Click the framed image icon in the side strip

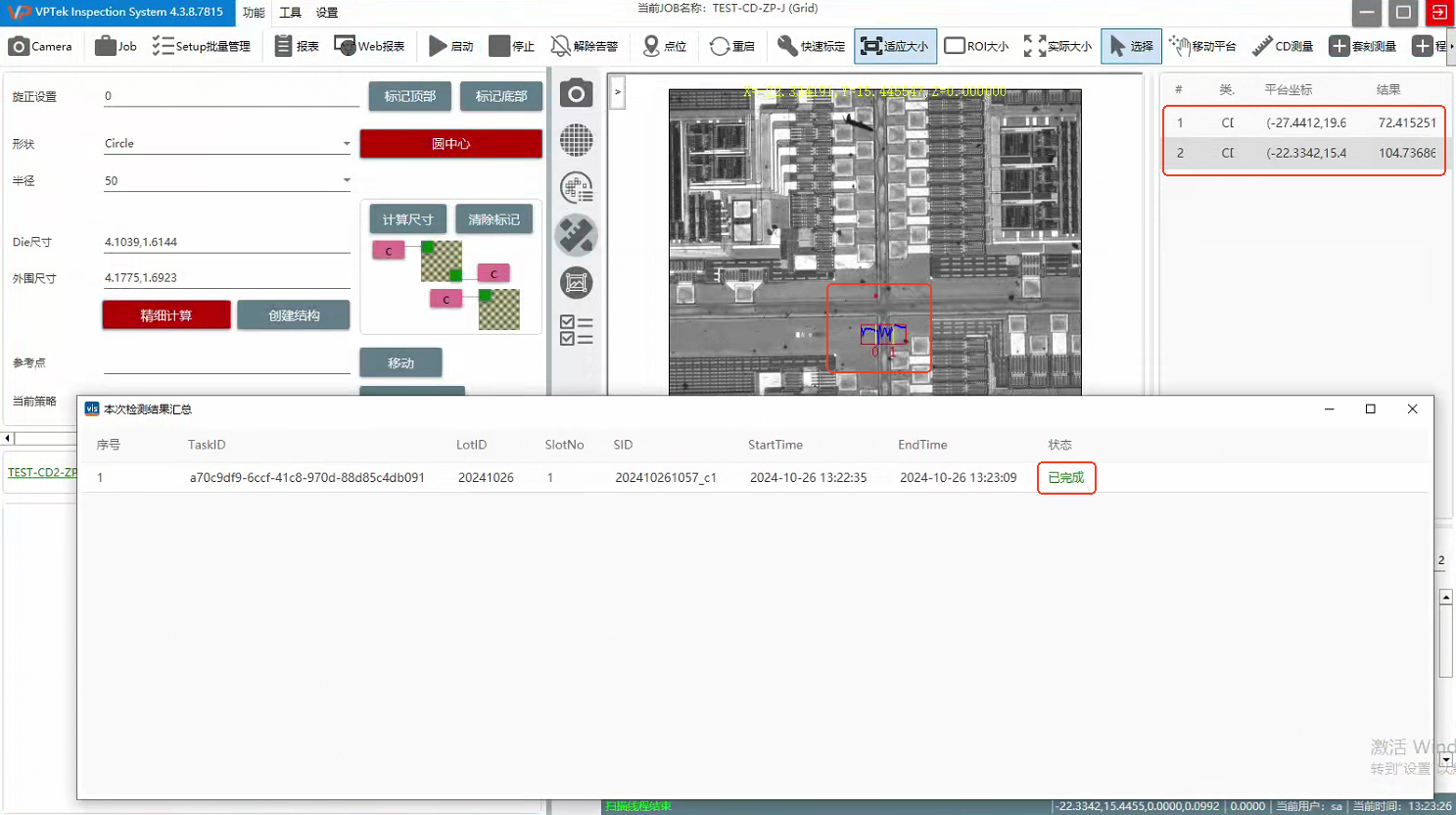(576, 283)
